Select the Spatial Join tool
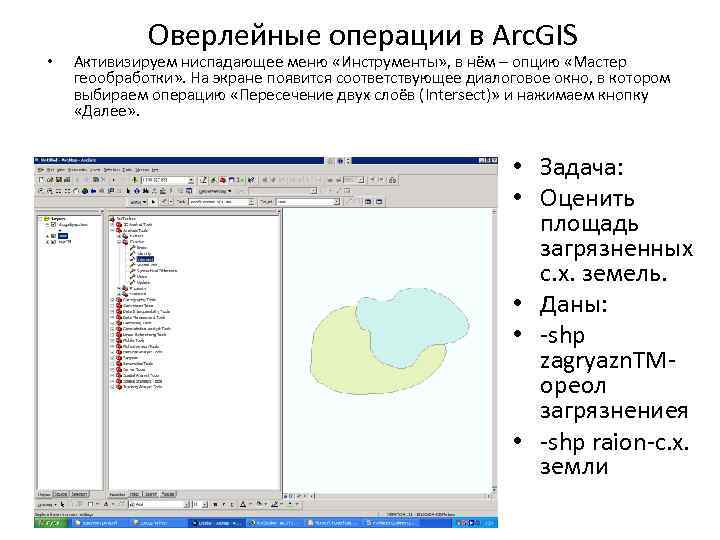The width and height of the screenshot is (720, 540). tap(147, 265)
